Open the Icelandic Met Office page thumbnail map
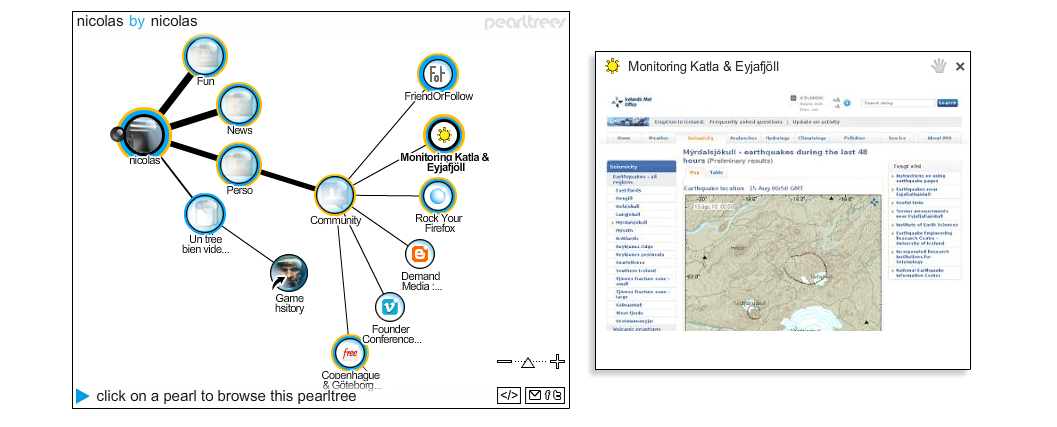 pyautogui.click(x=783, y=262)
